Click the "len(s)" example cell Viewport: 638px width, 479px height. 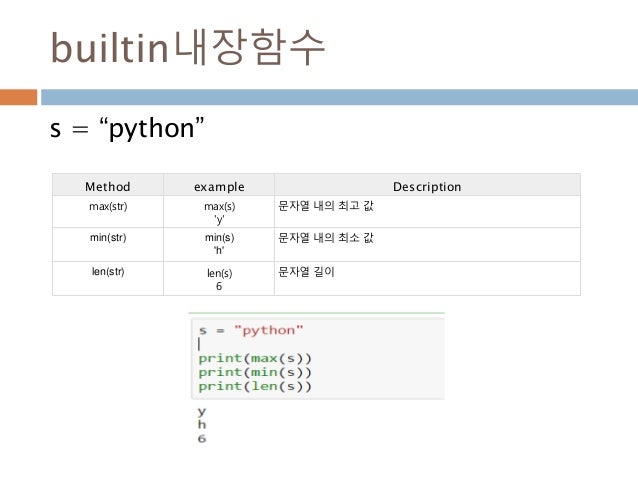tap(219, 279)
